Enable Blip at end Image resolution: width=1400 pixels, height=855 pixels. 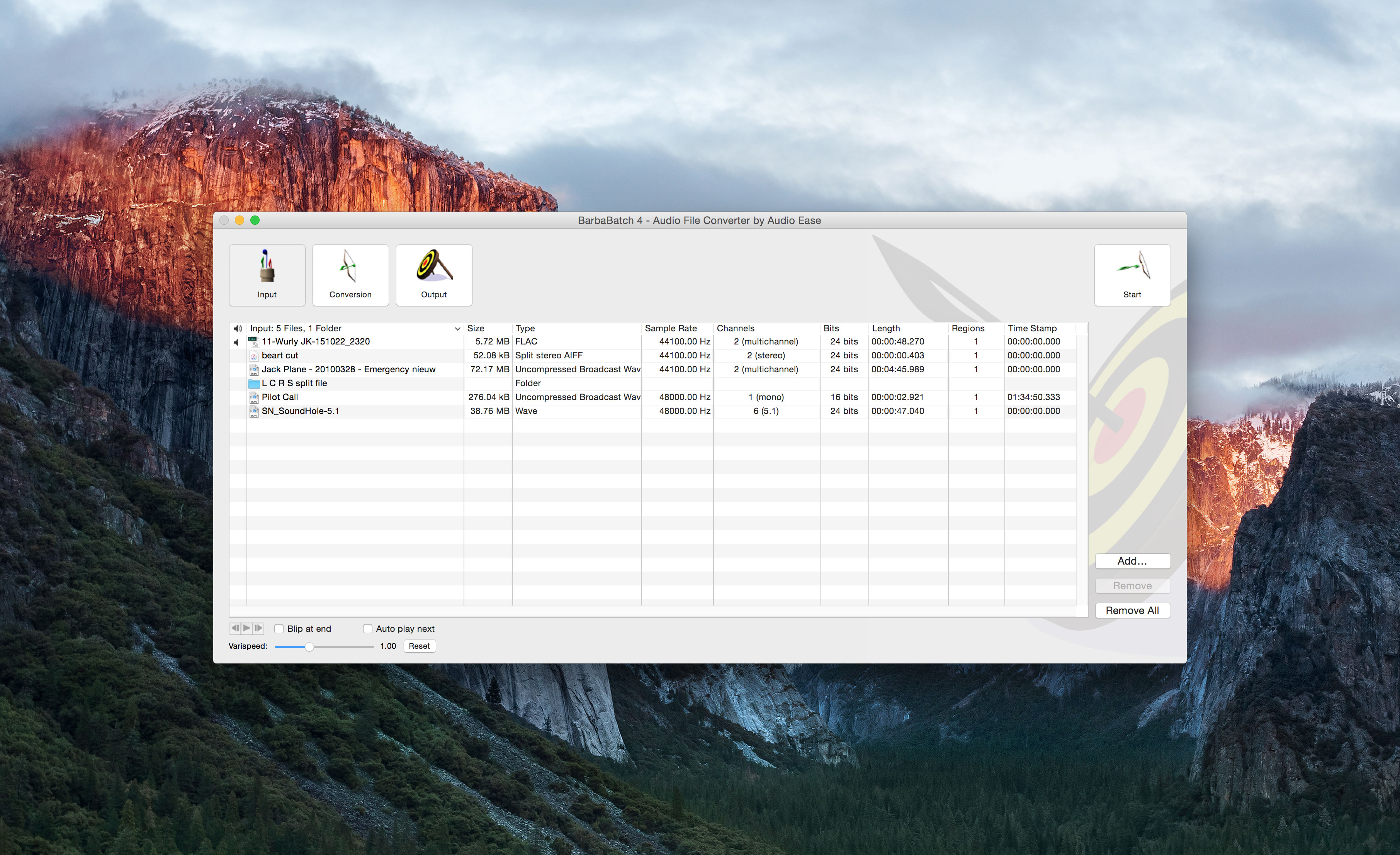coord(279,628)
